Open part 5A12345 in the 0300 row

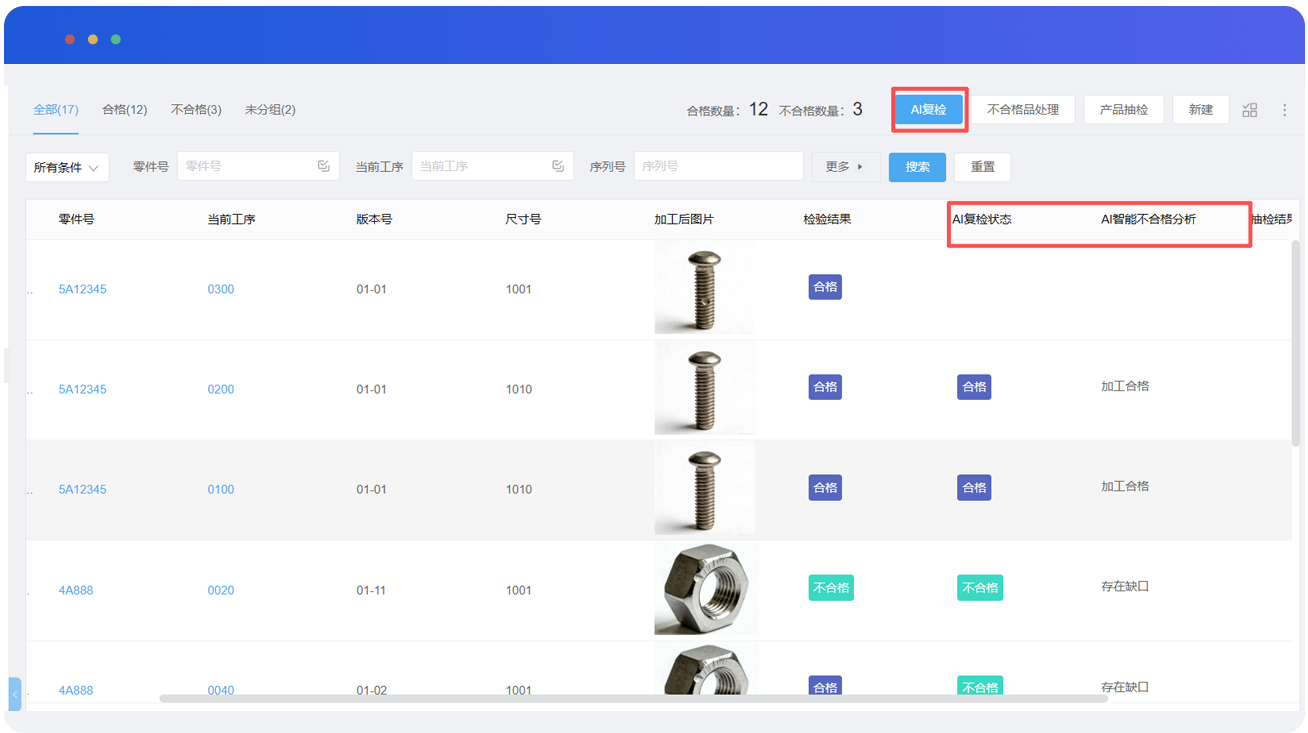click(82, 289)
